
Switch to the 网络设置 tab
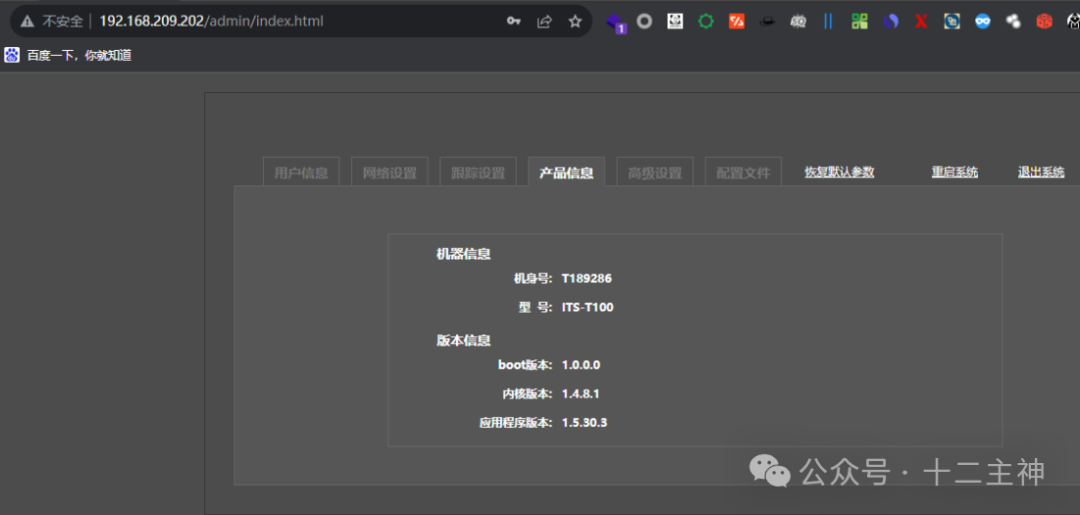tap(389, 171)
